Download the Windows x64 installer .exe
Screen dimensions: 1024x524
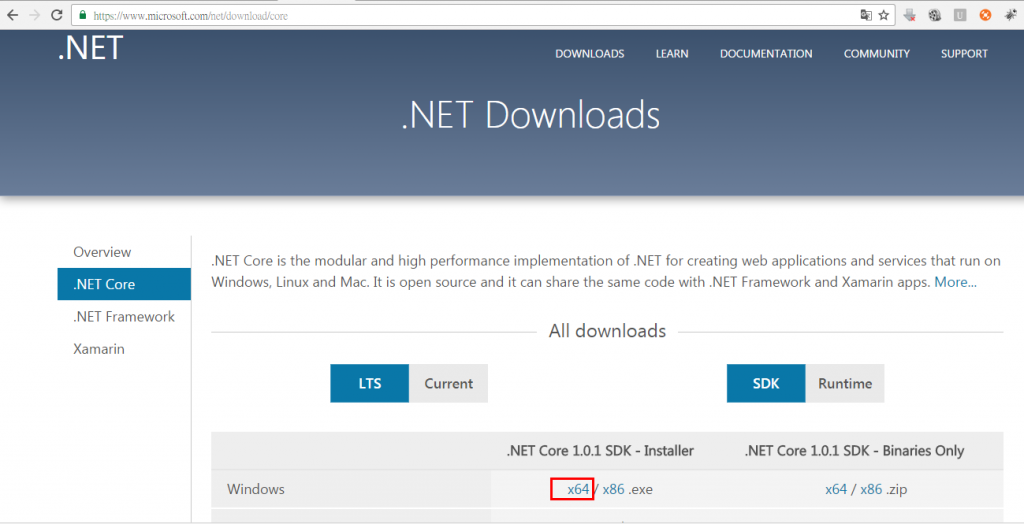pos(578,489)
